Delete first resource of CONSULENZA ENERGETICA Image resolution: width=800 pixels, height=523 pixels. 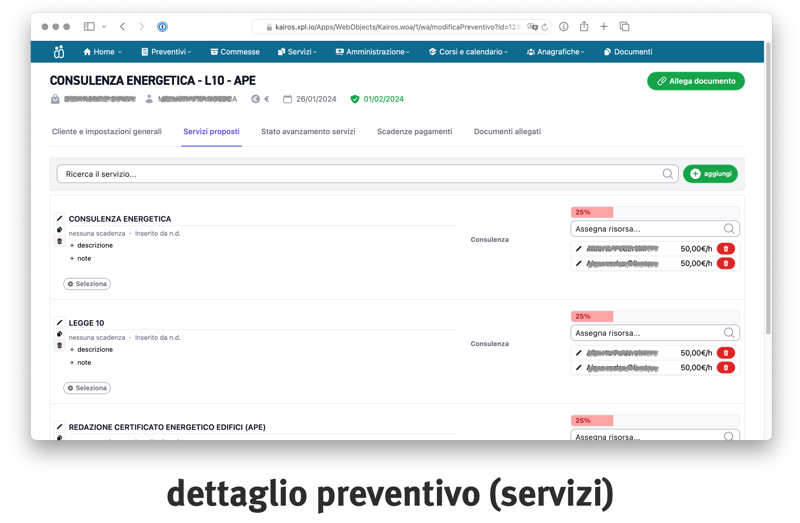tap(726, 249)
